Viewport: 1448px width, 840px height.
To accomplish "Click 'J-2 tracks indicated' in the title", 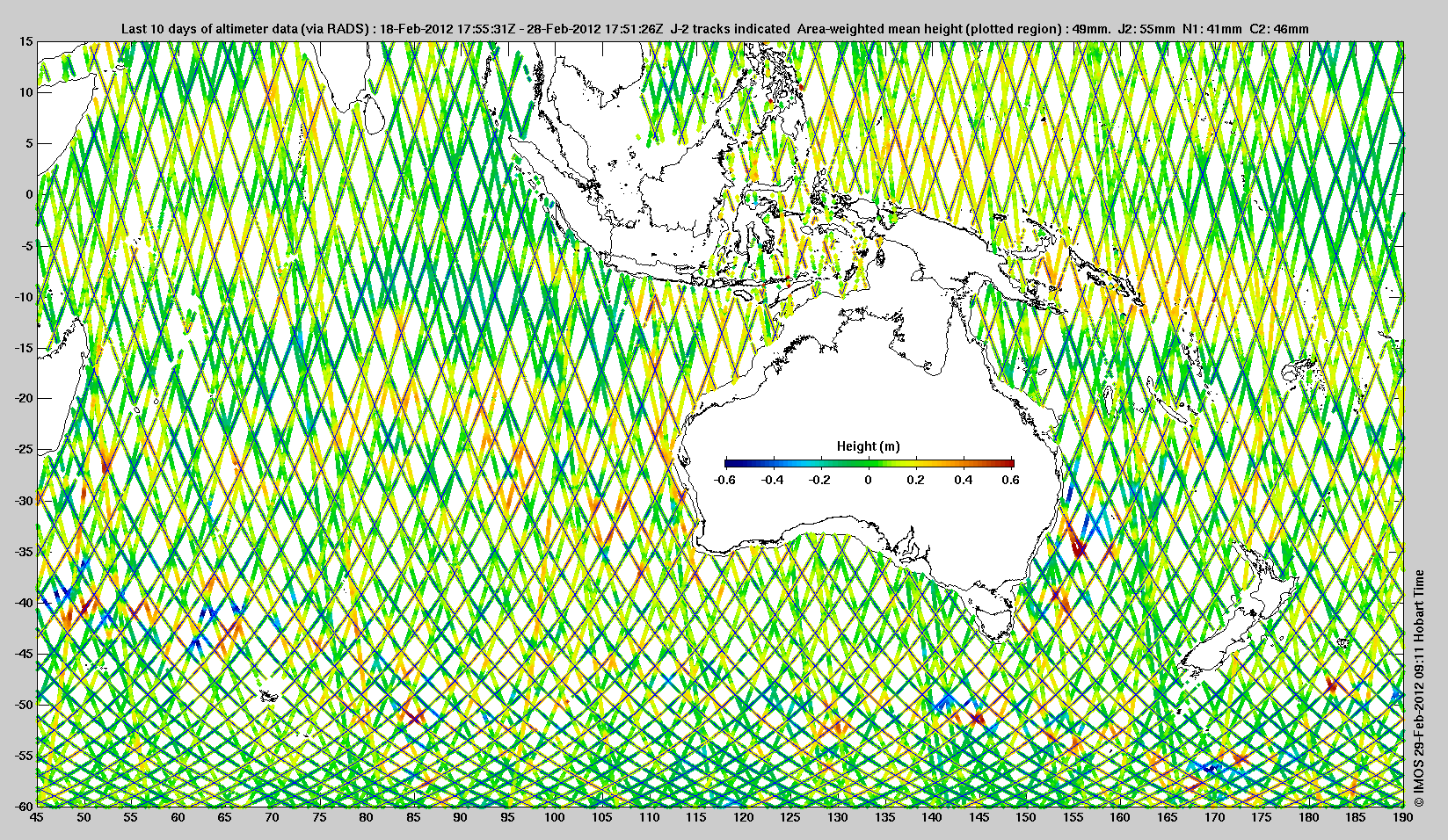I will 730,29.
